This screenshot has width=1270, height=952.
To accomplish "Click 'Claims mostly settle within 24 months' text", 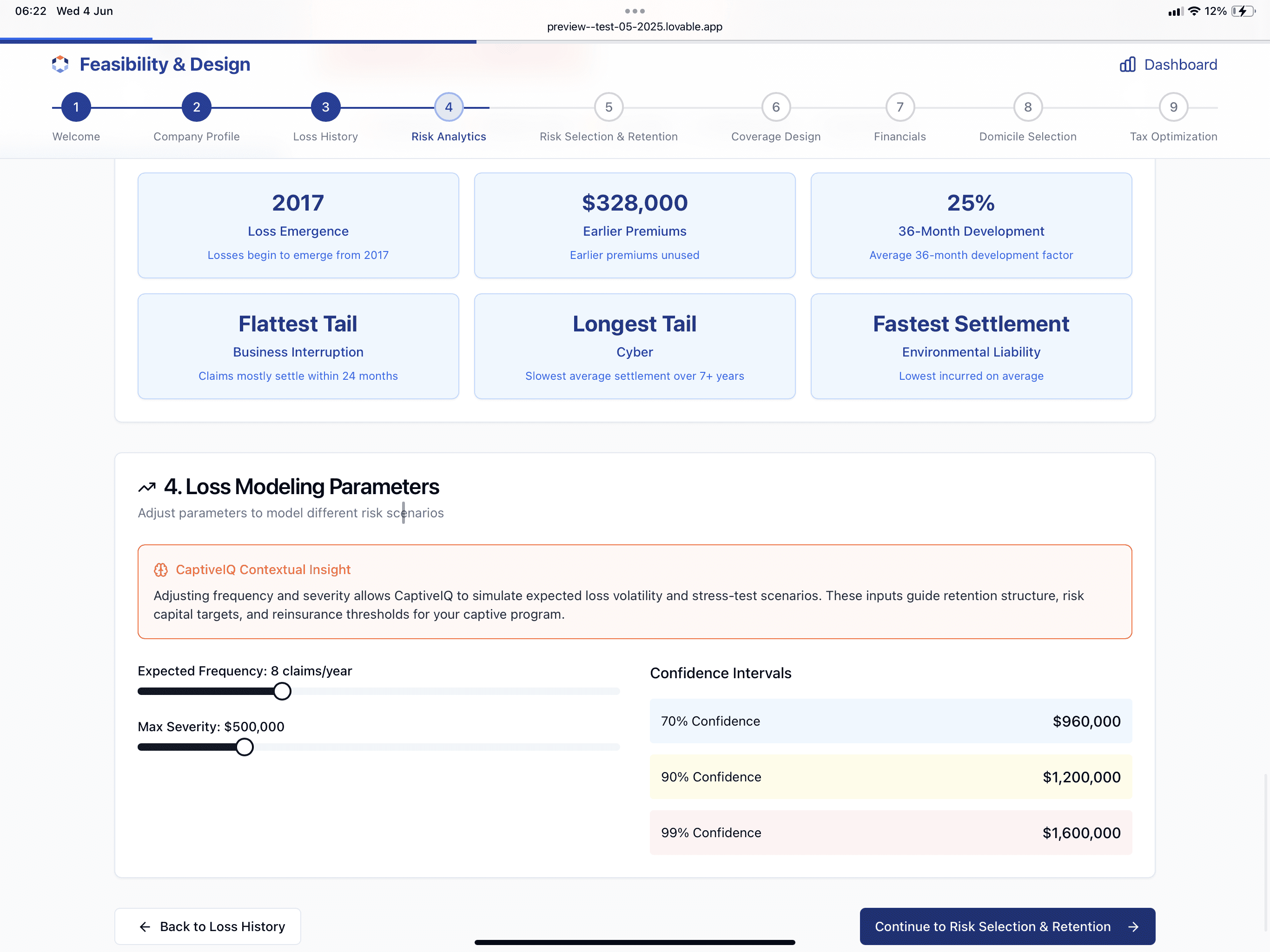I will (x=298, y=376).
